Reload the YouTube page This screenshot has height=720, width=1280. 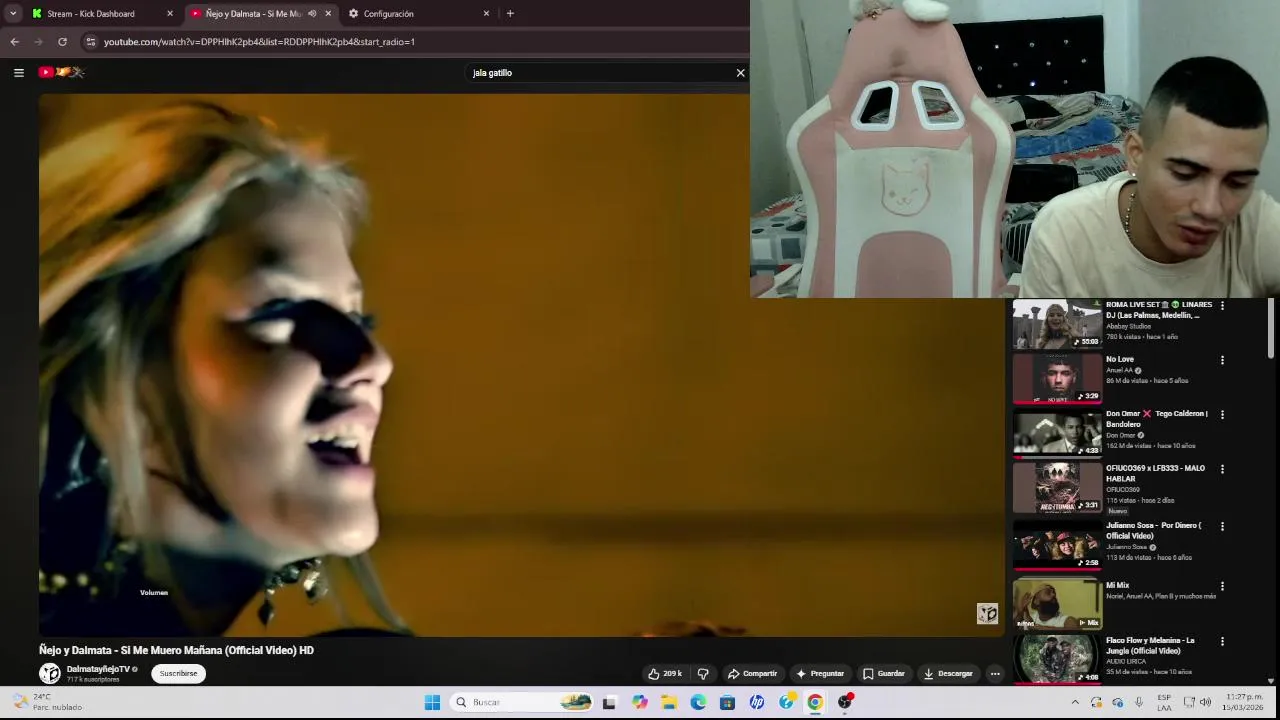(x=62, y=42)
